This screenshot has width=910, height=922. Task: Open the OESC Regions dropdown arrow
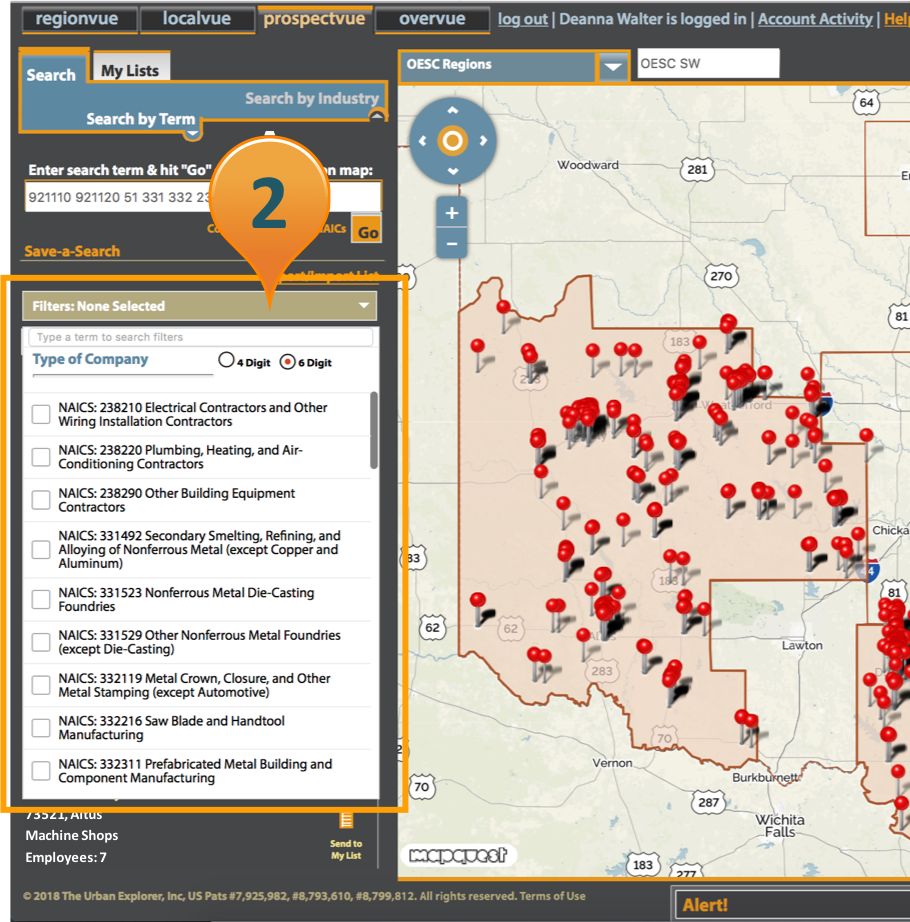613,67
